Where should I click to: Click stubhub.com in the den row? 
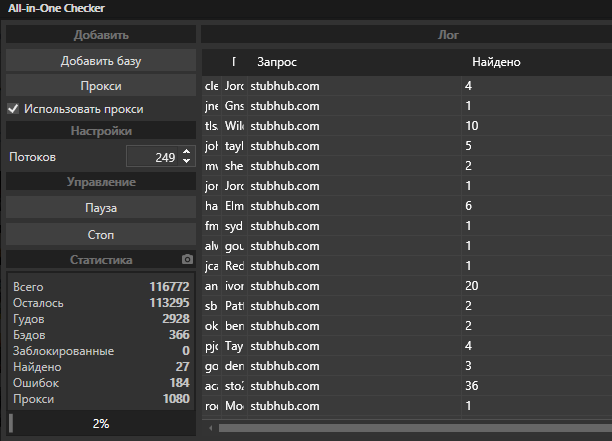point(285,366)
